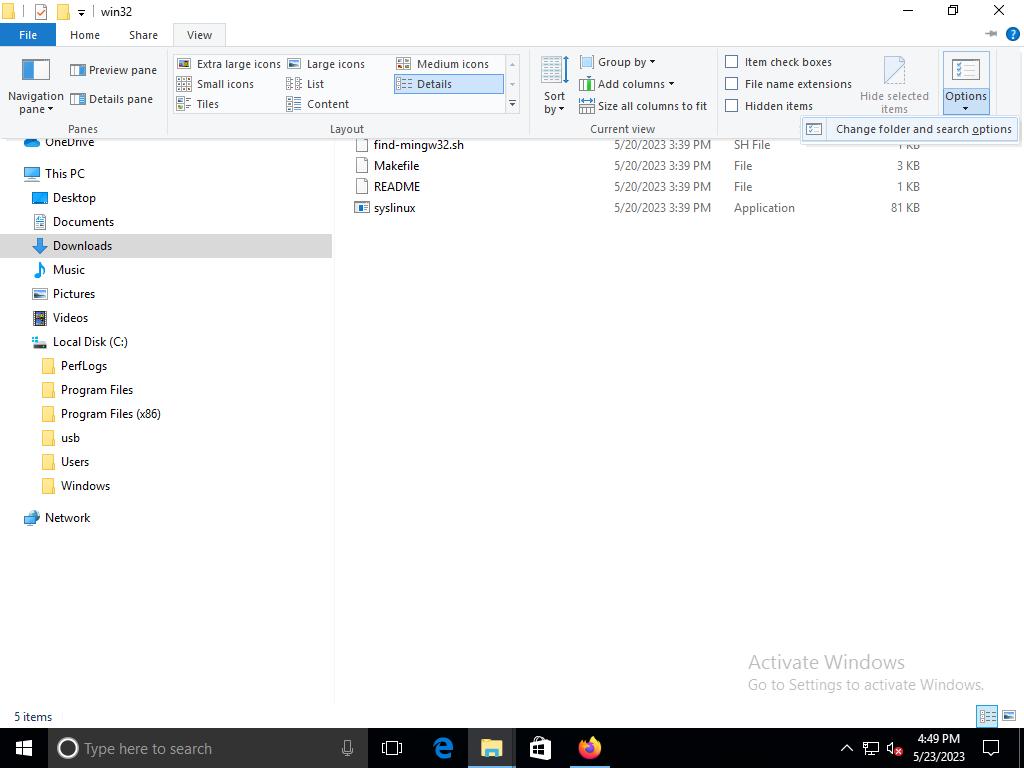Viewport: 1024px width, 768px height.
Task: Toggle the Preview pane
Action: coord(113,70)
